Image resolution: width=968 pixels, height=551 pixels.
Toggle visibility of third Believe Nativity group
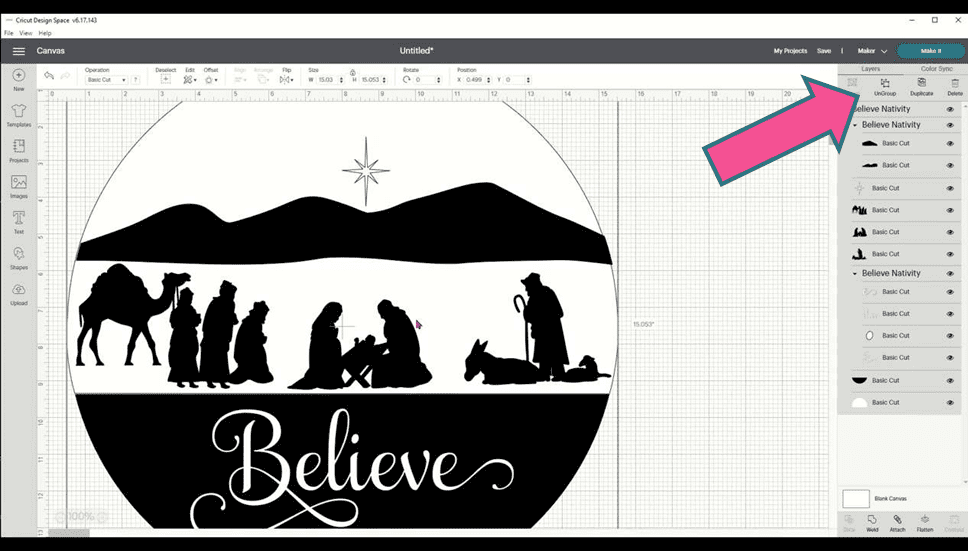950,273
